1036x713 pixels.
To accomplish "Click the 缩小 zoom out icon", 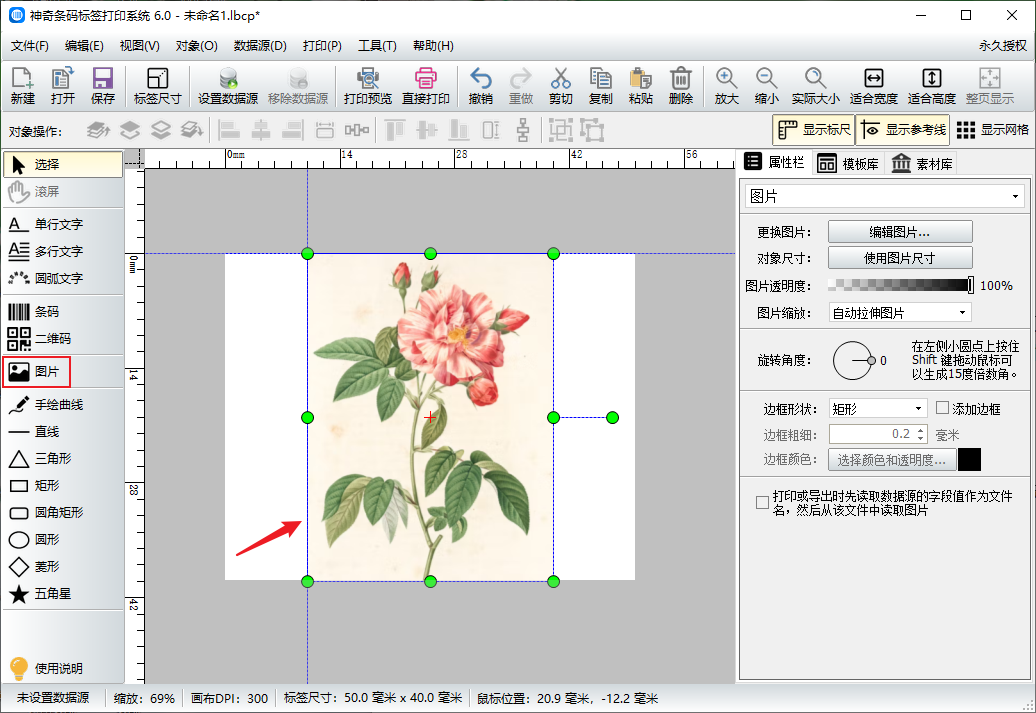I will pyautogui.click(x=766, y=86).
